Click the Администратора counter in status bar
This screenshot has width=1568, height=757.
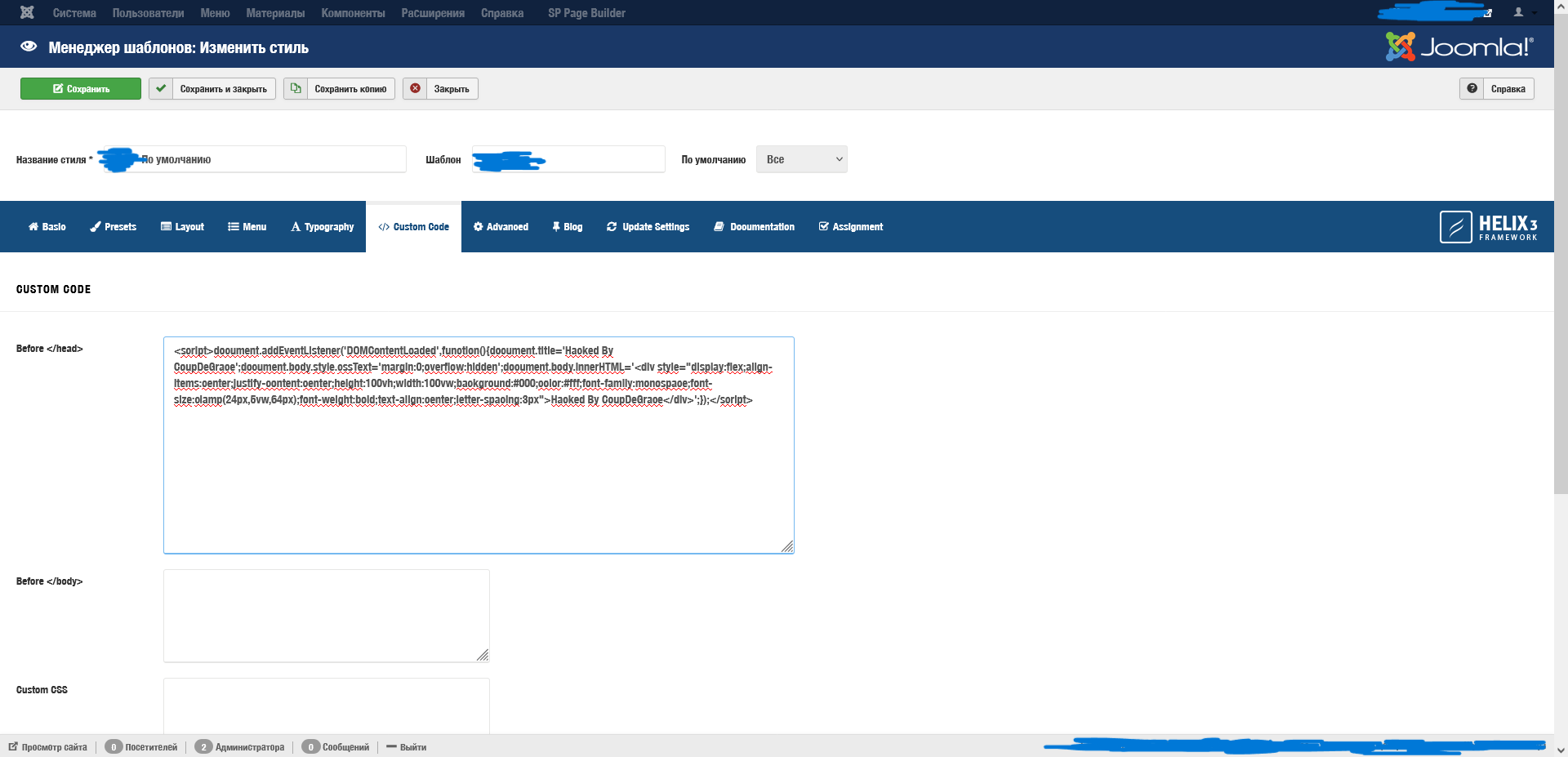point(240,747)
